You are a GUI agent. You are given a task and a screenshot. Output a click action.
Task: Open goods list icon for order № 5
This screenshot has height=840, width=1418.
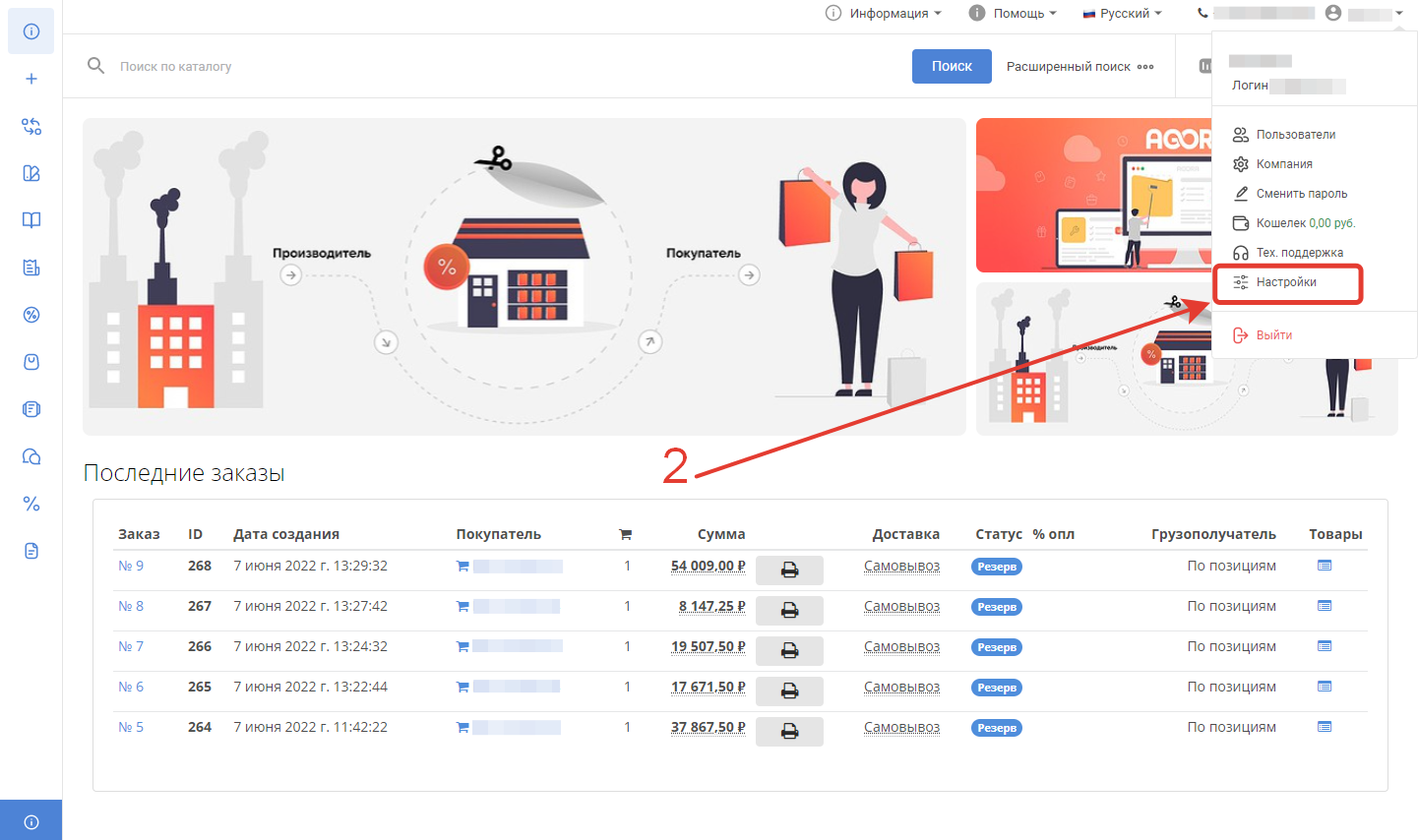click(x=1325, y=727)
